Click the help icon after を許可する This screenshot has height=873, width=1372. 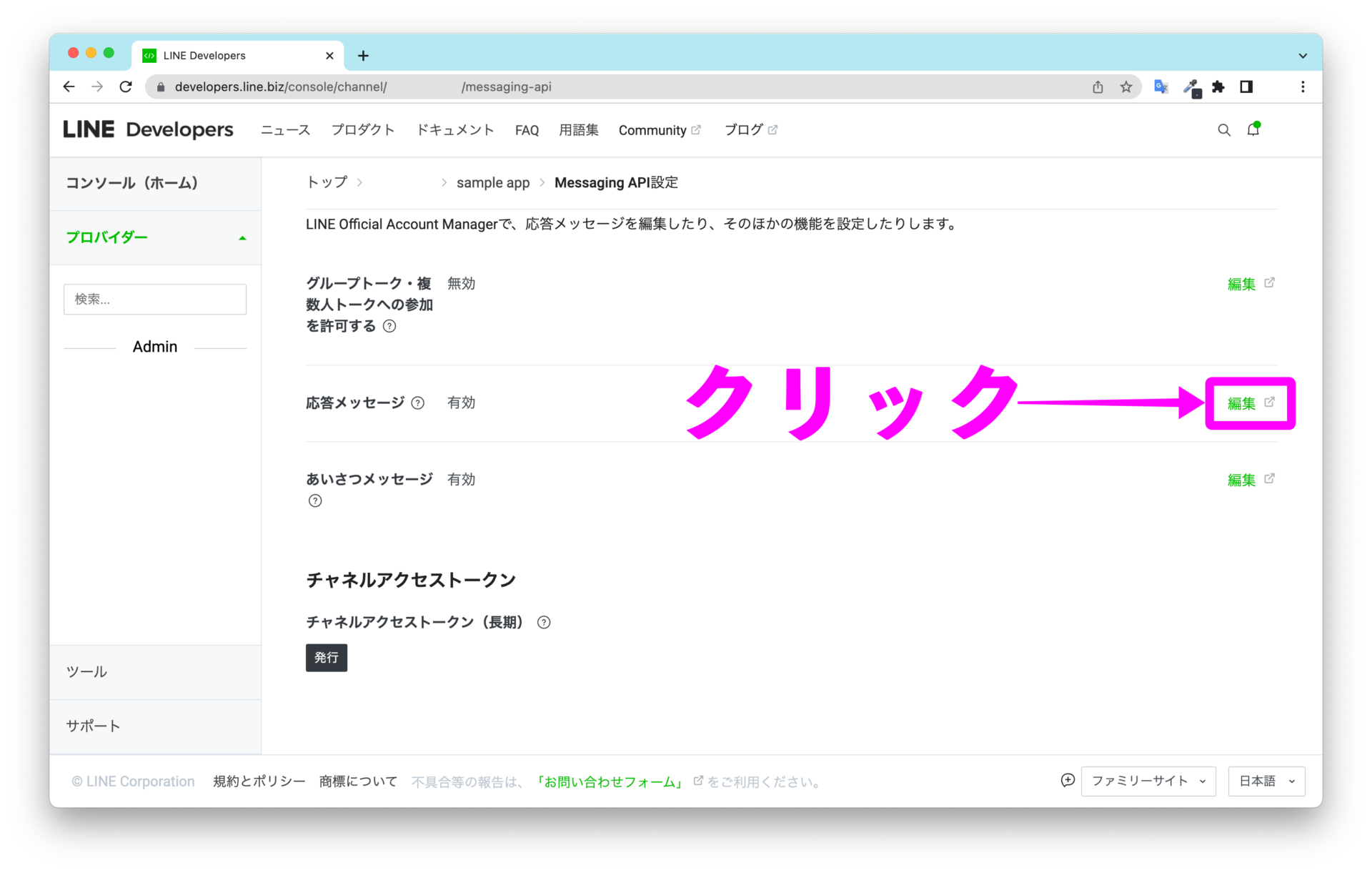click(389, 326)
